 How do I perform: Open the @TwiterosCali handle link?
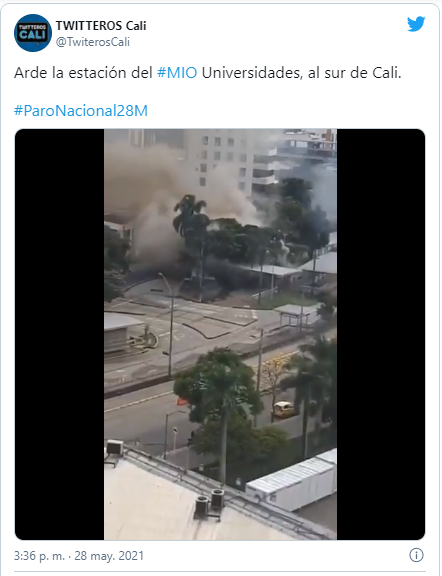click(93, 42)
